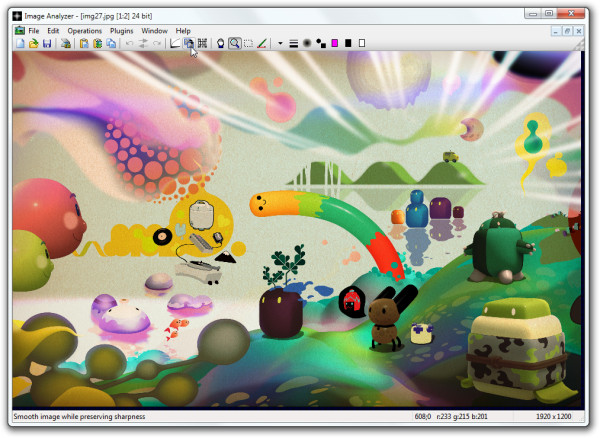Click the smooth image preserving sharpness icon
This screenshot has height=438, width=600.
pyautogui.click(x=189, y=44)
